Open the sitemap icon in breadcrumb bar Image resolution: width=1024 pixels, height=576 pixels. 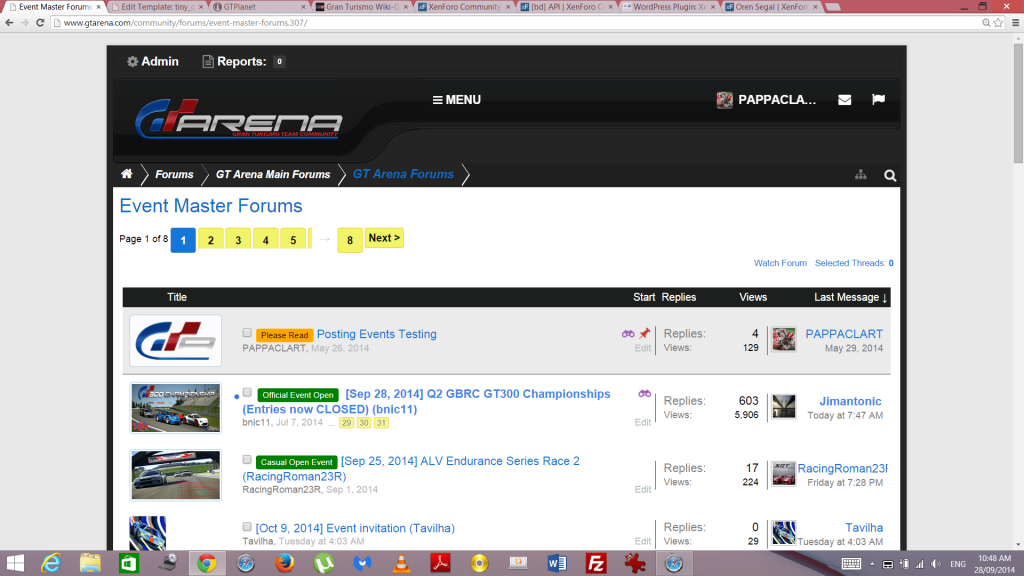(x=861, y=174)
